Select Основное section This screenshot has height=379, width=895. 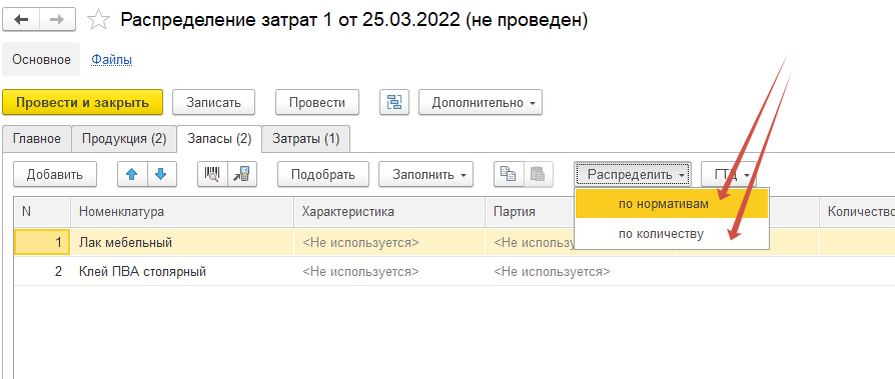click(41, 59)
